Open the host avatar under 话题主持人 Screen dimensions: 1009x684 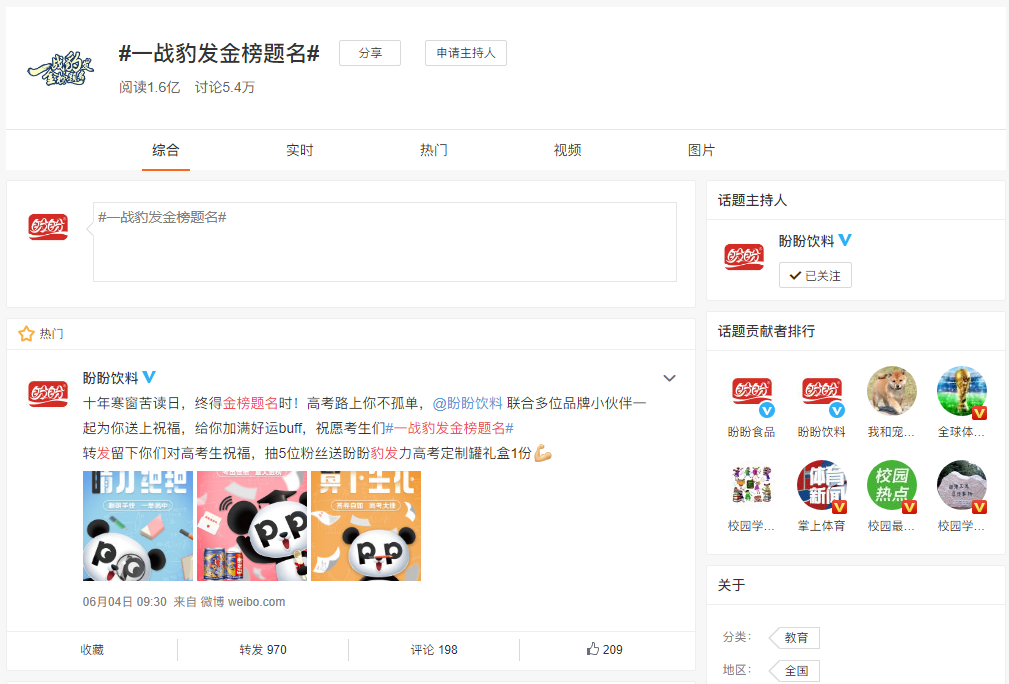[x=744, y=256]
